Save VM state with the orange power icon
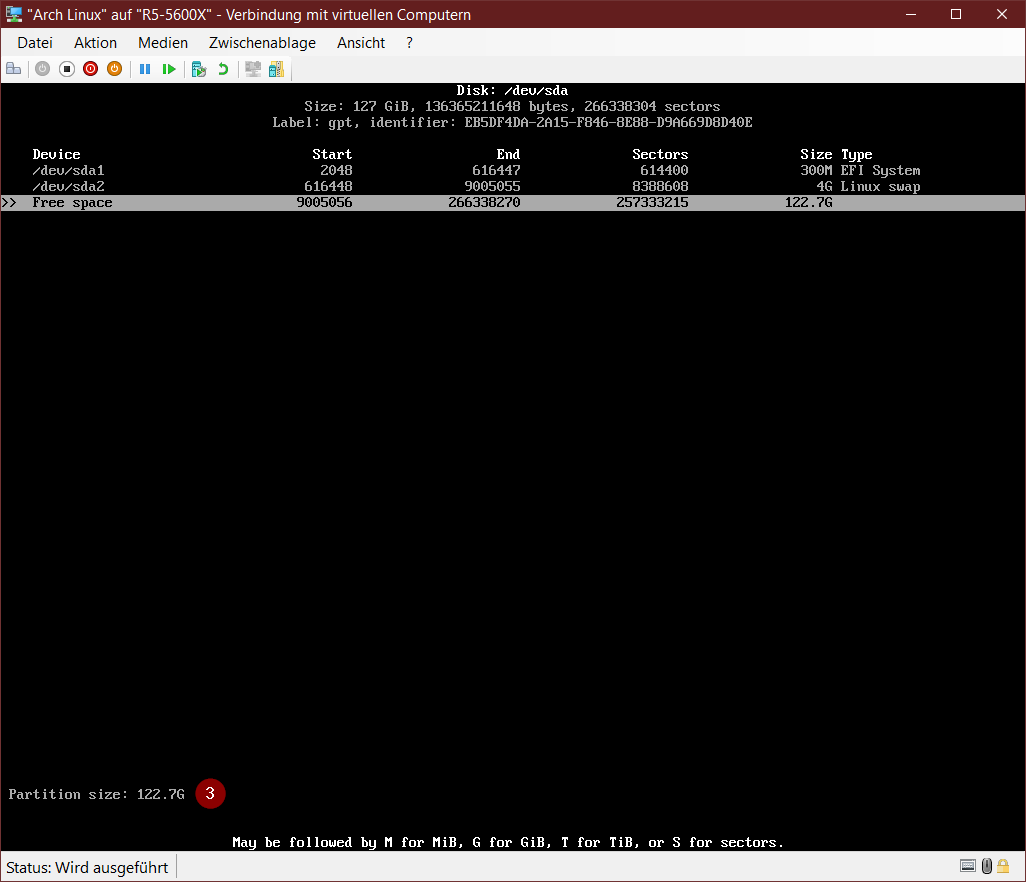1026x882 pixels. point(114,69)
